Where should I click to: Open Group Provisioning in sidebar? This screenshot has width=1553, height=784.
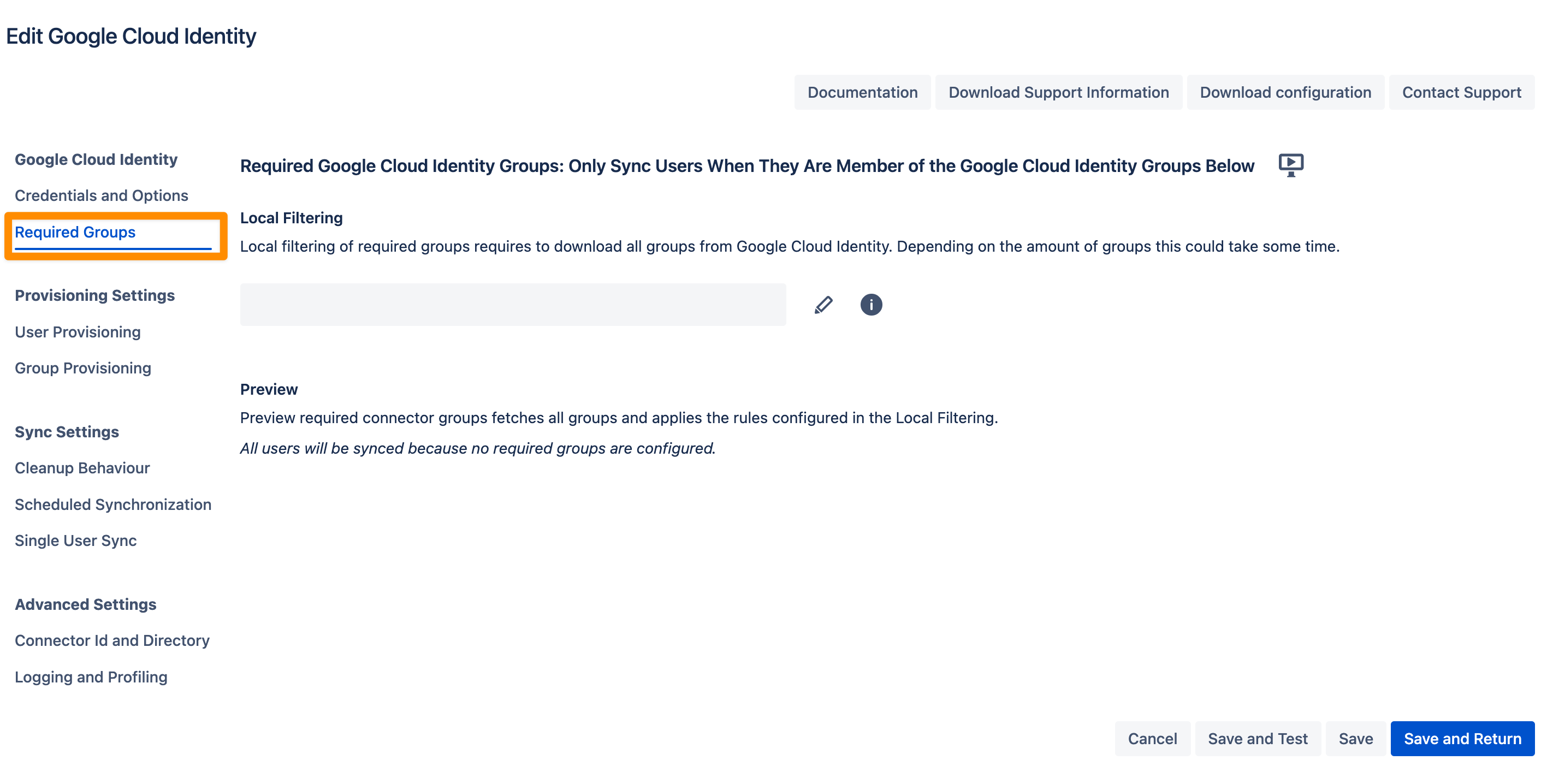(x=83, y=368)
